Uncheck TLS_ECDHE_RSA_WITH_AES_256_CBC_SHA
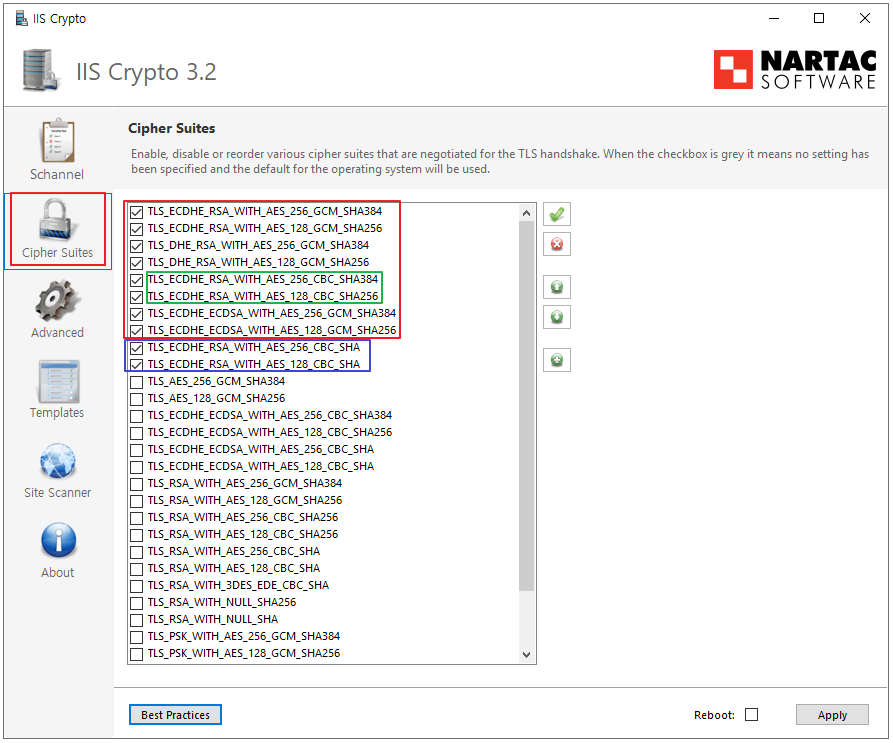This screenshot has width=893, height=743. click(136, 348)
